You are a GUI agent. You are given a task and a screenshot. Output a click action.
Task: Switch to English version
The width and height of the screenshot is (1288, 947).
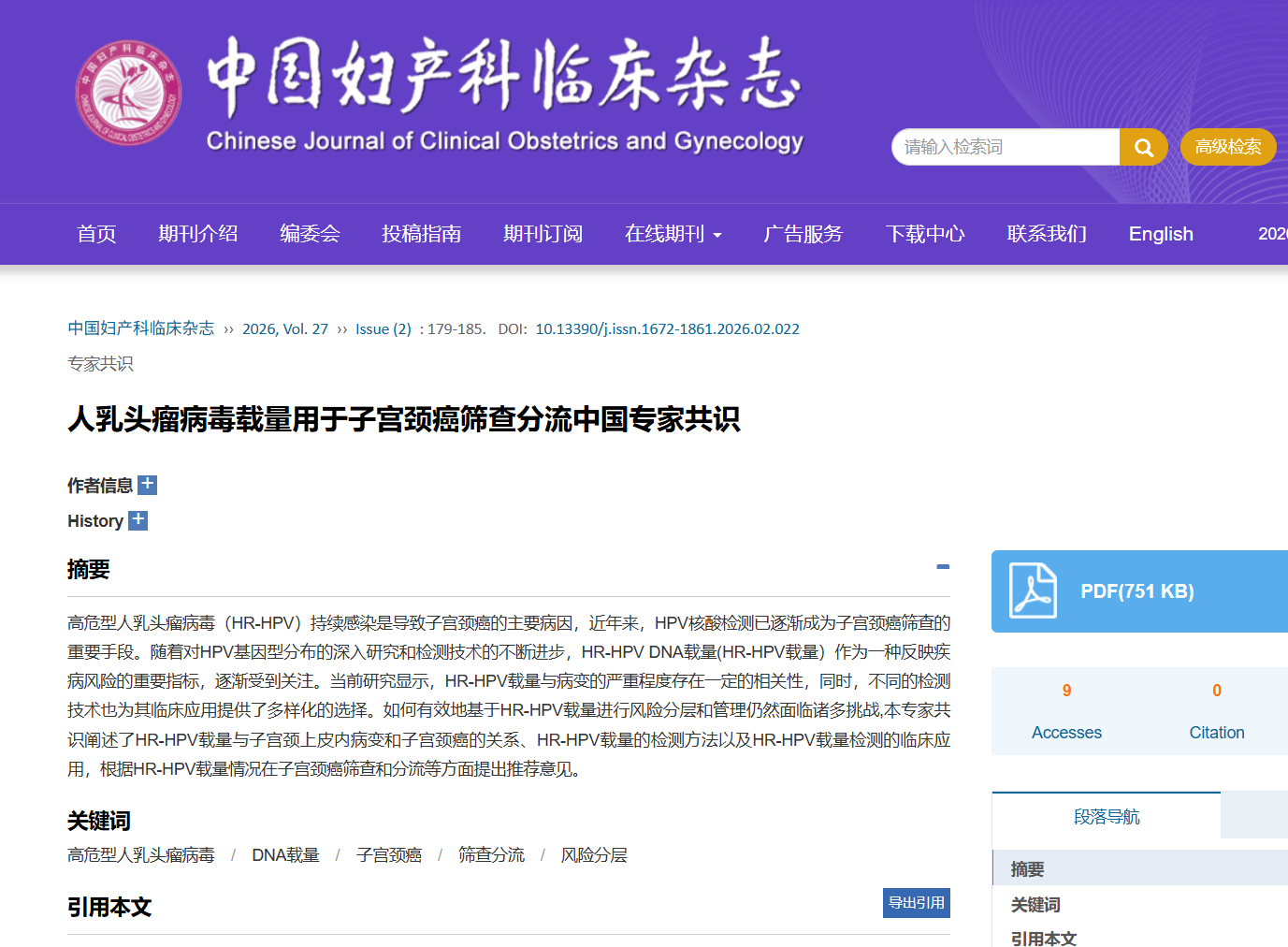pos(1160,234)
